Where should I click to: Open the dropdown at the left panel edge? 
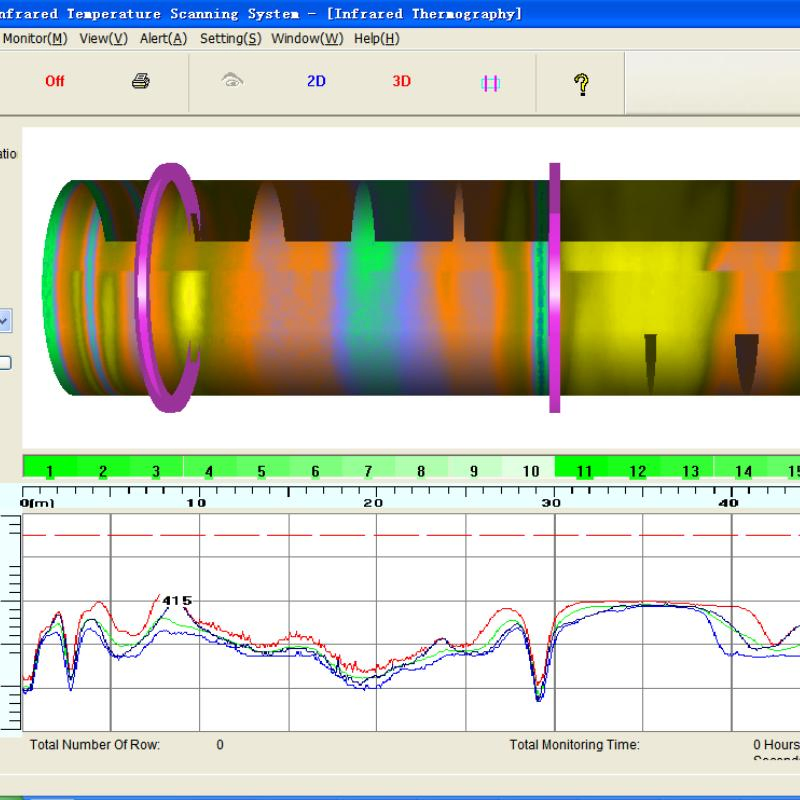5,321
